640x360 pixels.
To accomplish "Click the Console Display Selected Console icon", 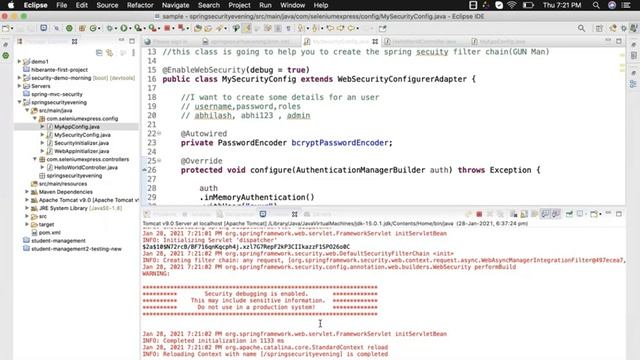I will [x=580, y=214].
